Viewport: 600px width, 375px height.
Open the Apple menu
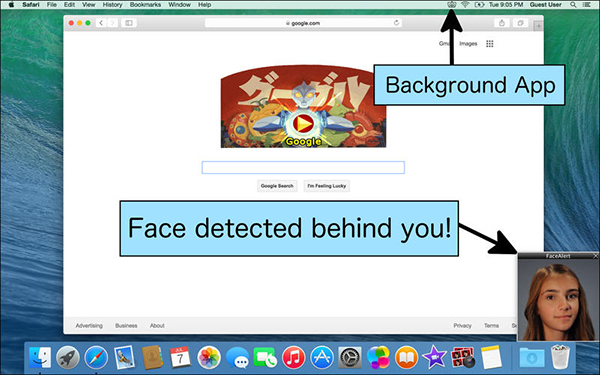point(11,5)
